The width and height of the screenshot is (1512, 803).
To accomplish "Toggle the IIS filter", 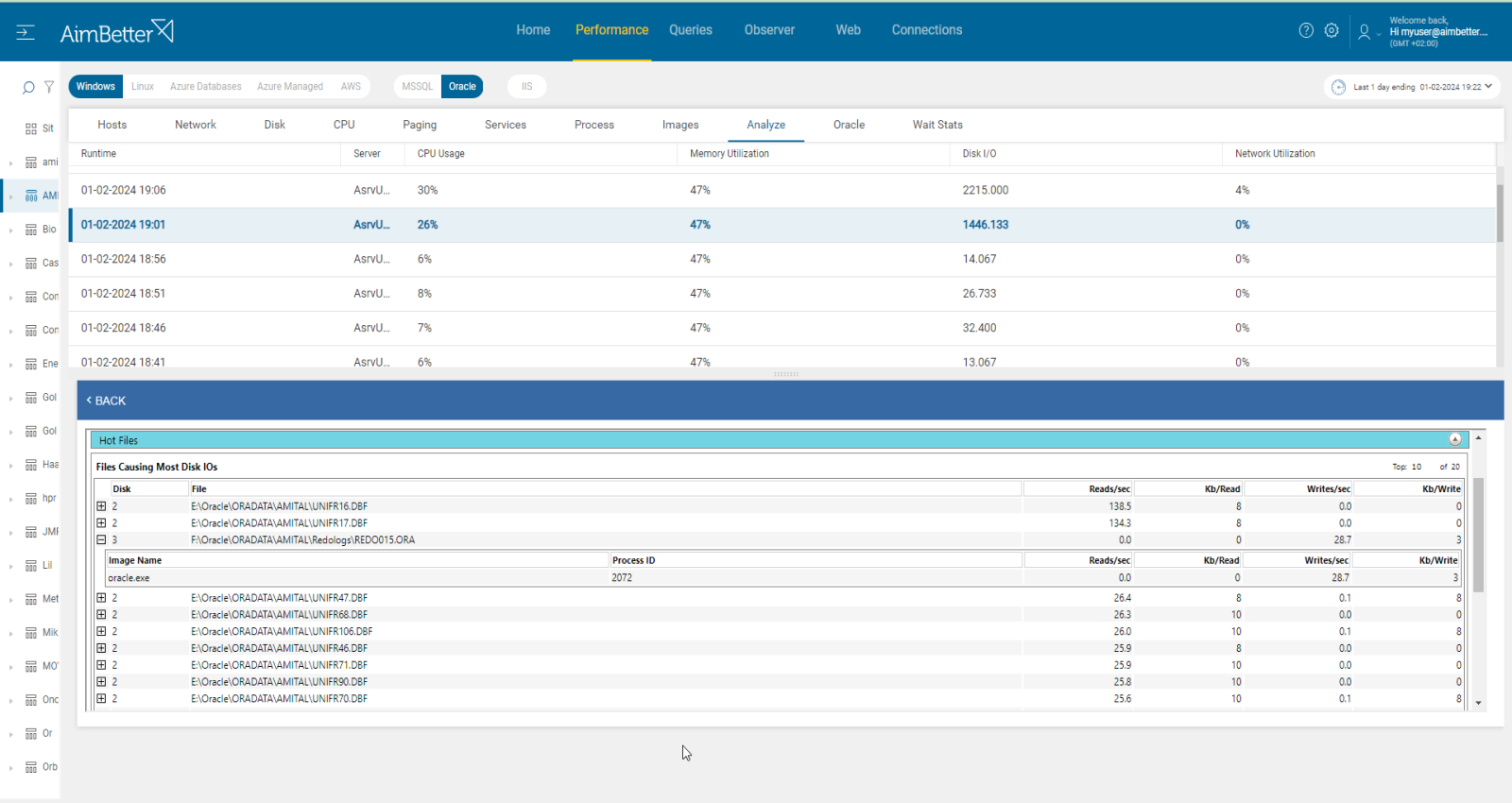I will [527, 86].
